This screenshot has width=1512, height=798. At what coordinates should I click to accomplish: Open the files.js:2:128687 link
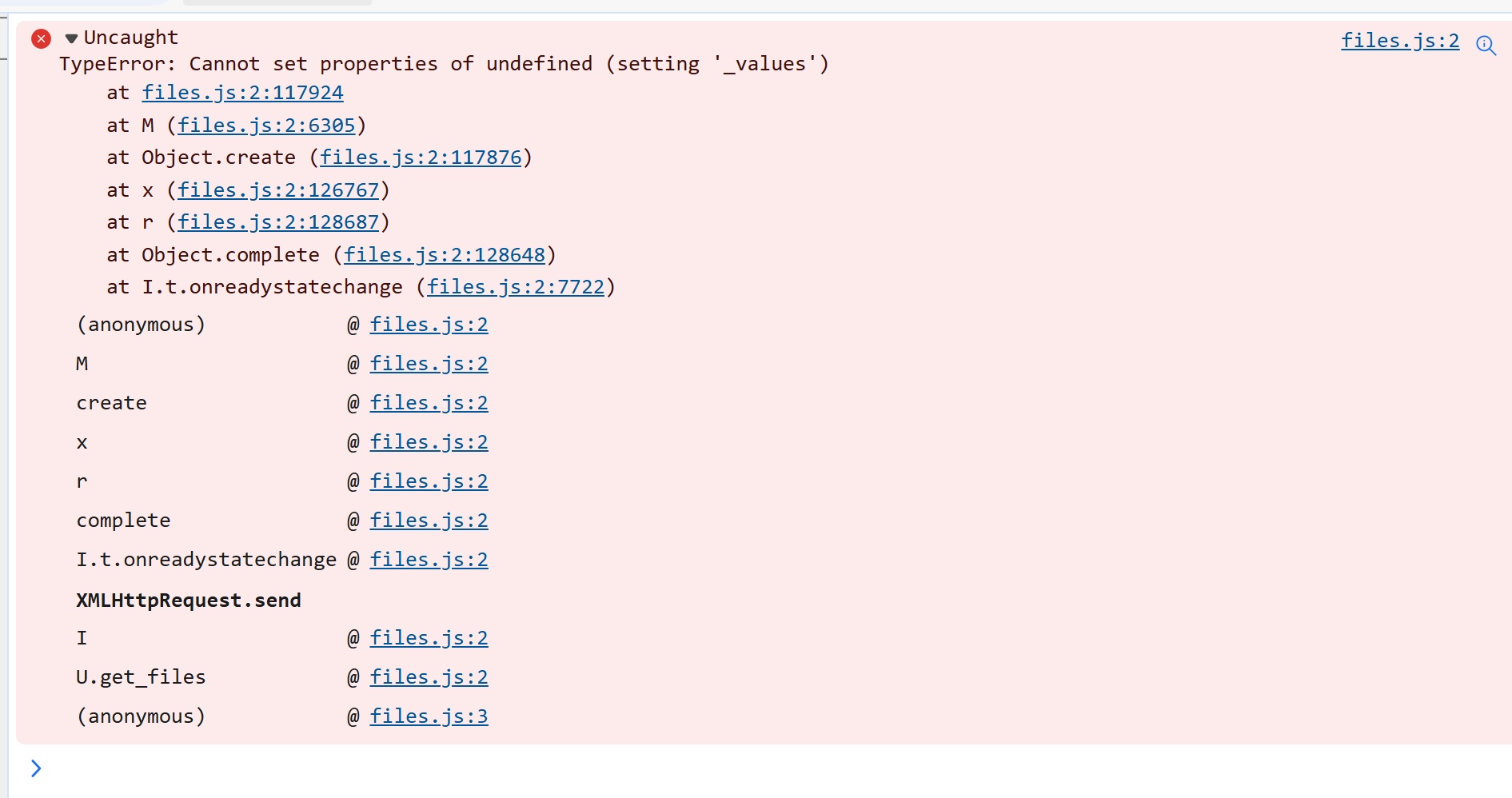click(x=277, y=222)
